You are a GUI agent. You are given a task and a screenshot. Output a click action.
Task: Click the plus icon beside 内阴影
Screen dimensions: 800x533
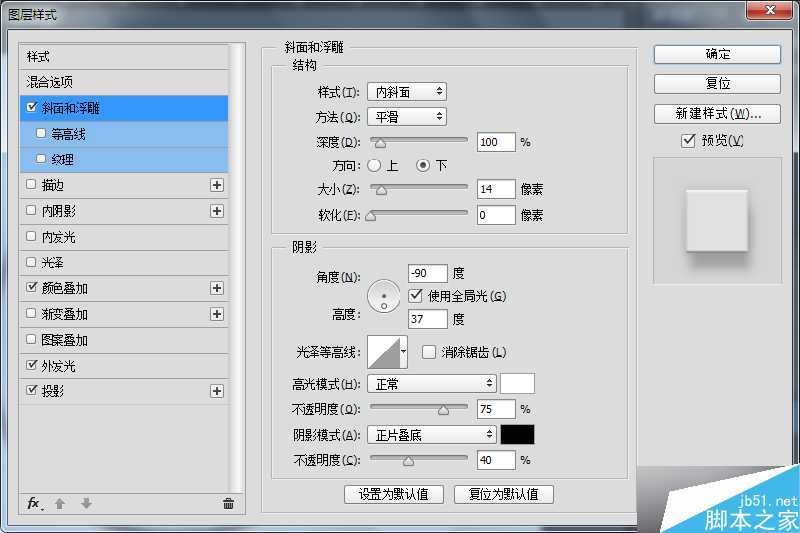(216, 211)
